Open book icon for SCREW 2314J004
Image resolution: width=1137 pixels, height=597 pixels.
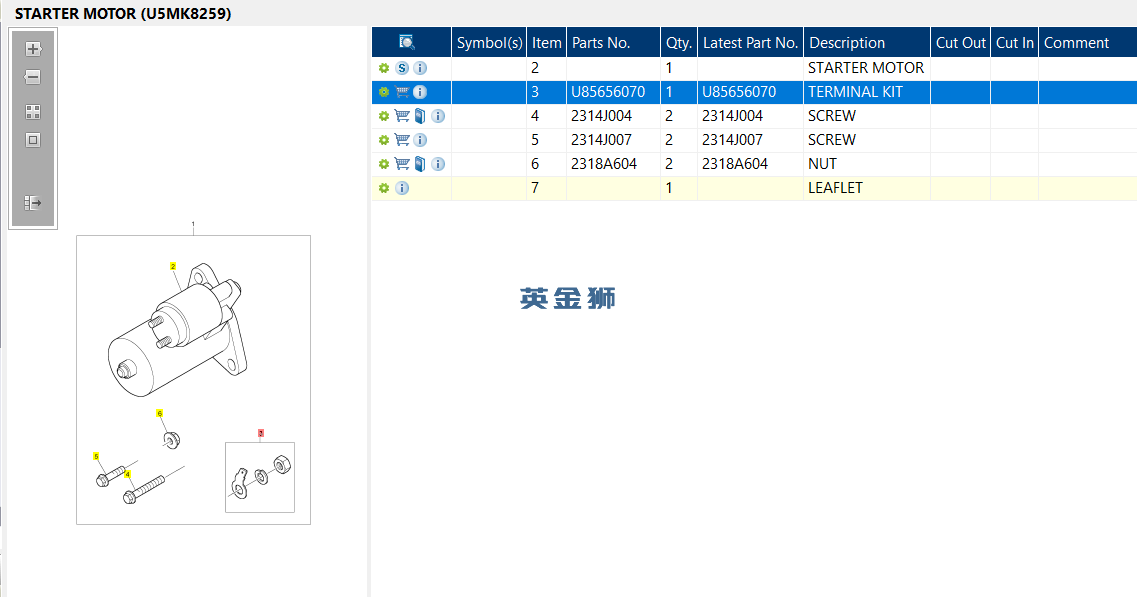click(420, 116)
